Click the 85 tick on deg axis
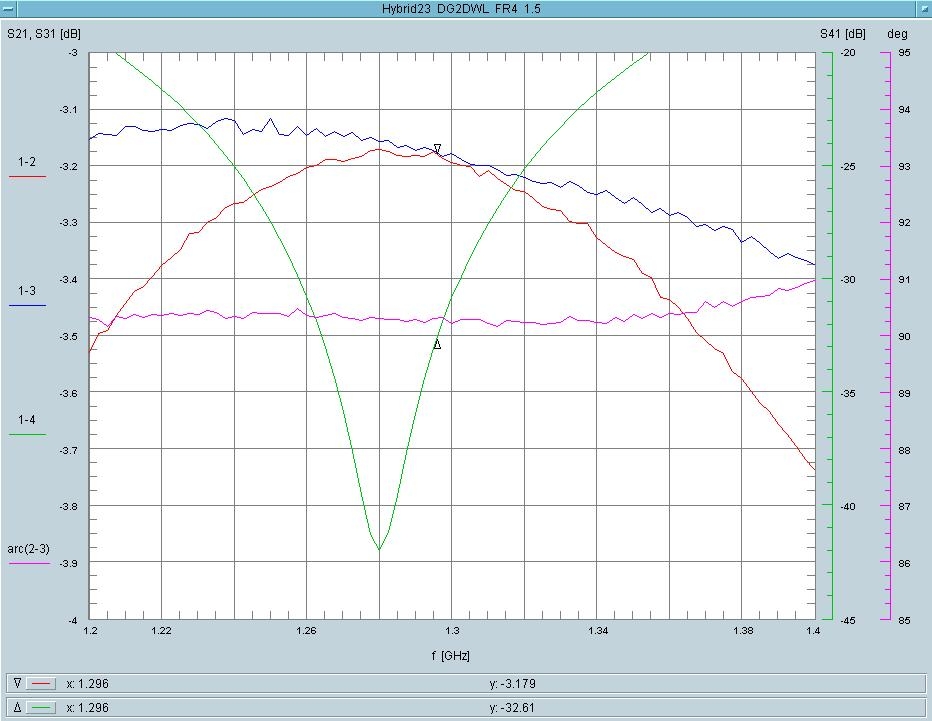Viewport: 932px width, 721px height. (904, 620)
